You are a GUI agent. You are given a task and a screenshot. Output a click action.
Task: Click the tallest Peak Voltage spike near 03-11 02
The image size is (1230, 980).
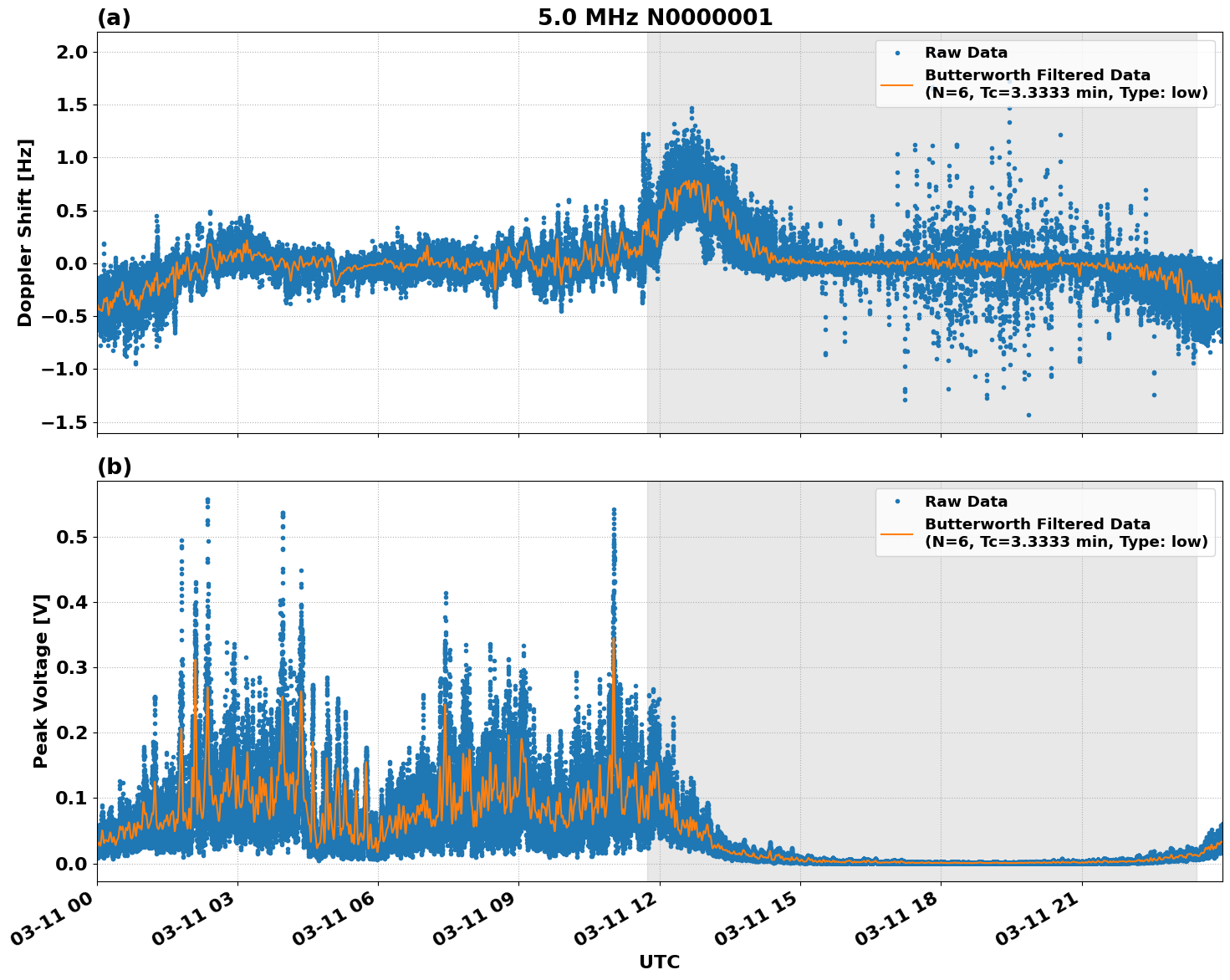pyautogui.click(x=207, y=499)
